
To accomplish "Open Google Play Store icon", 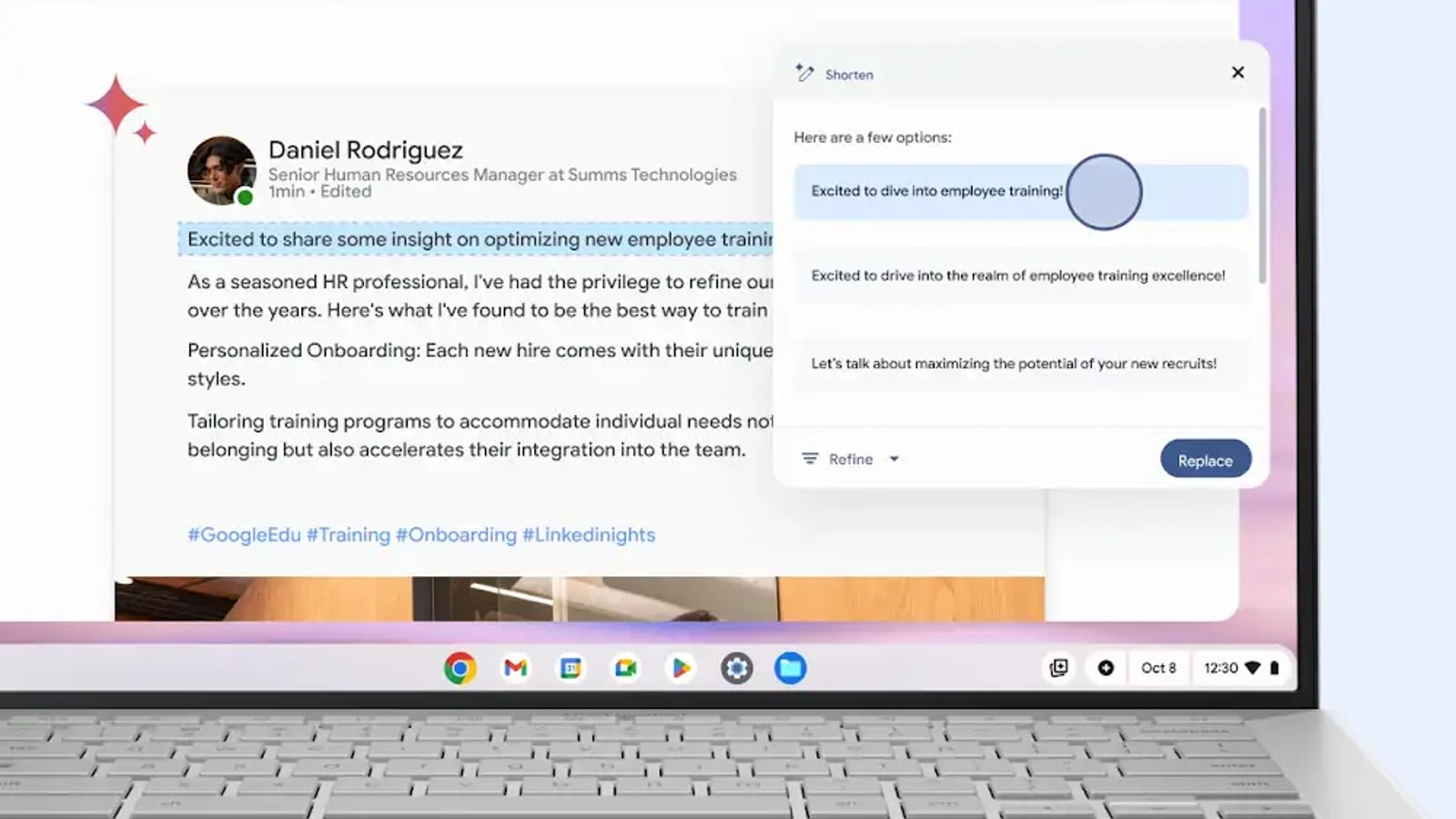I will pos(681,668).
